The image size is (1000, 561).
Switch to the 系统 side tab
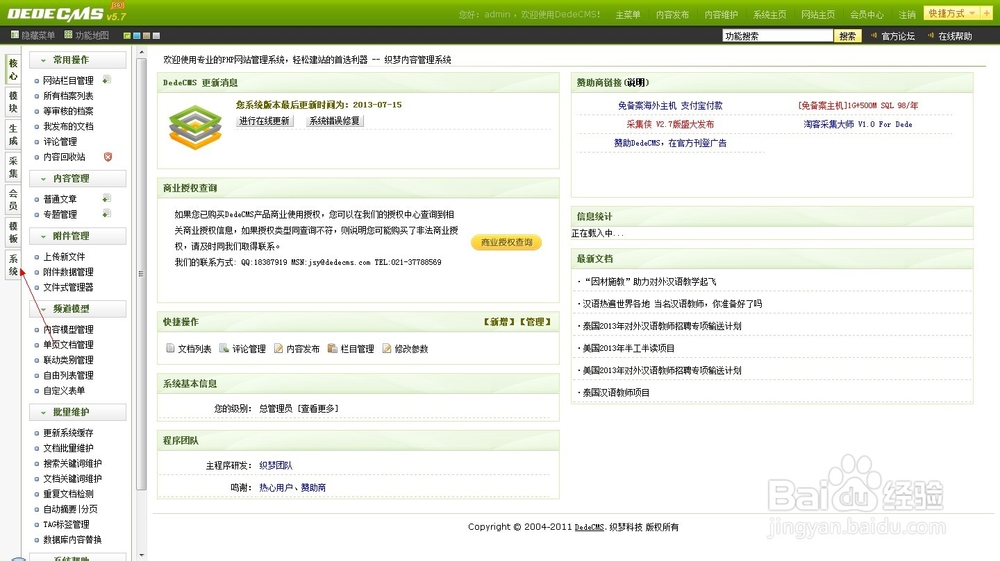pyautogui.click(x=13, y=265)
